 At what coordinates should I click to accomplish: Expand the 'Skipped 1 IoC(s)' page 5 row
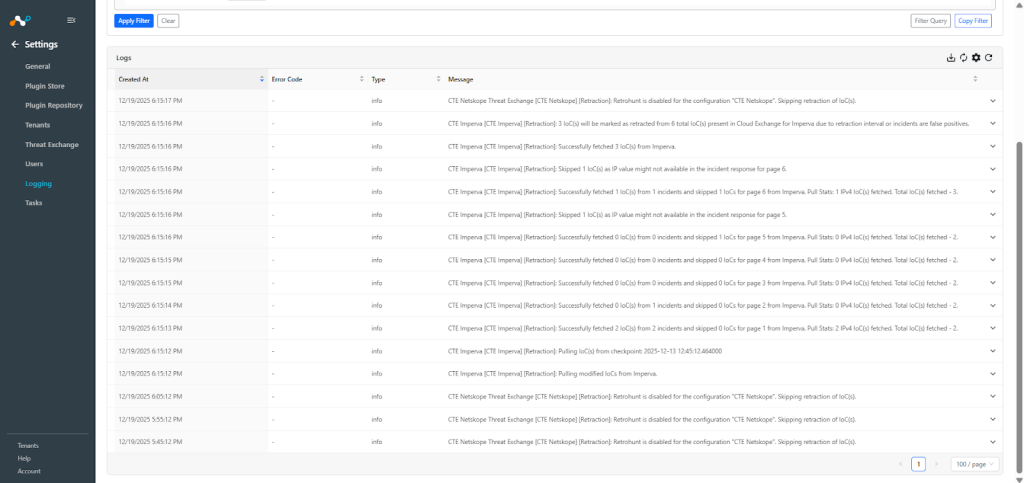[993, 214]
